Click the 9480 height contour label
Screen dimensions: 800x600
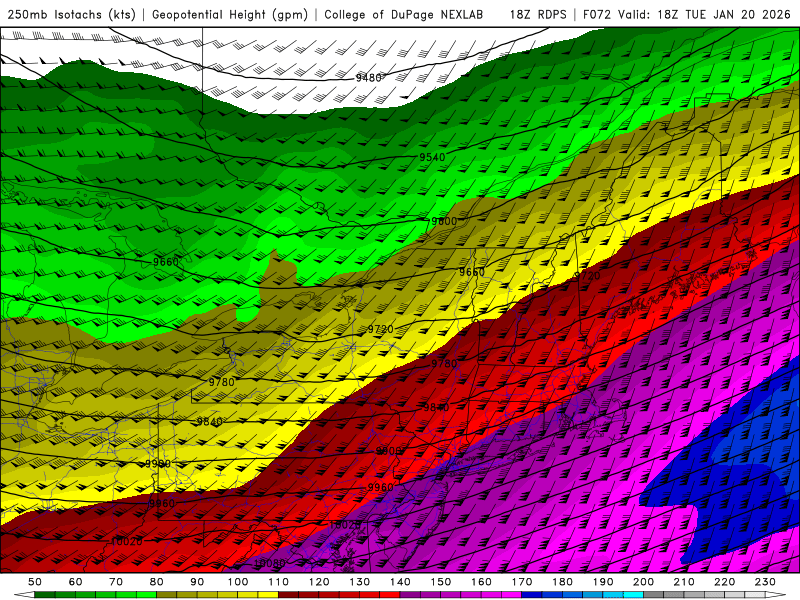pos(368,78)
